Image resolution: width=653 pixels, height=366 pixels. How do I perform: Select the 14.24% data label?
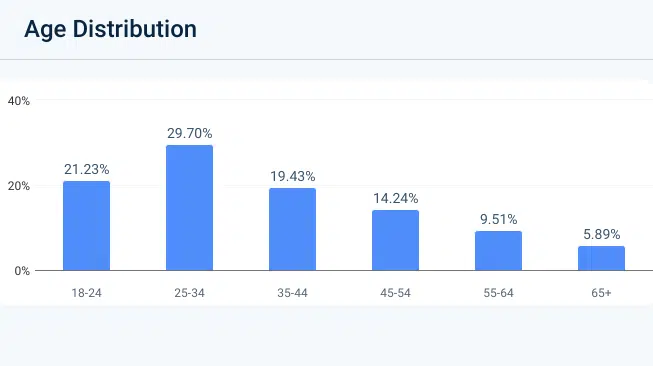pyautogui.click(x=395, y=199)
